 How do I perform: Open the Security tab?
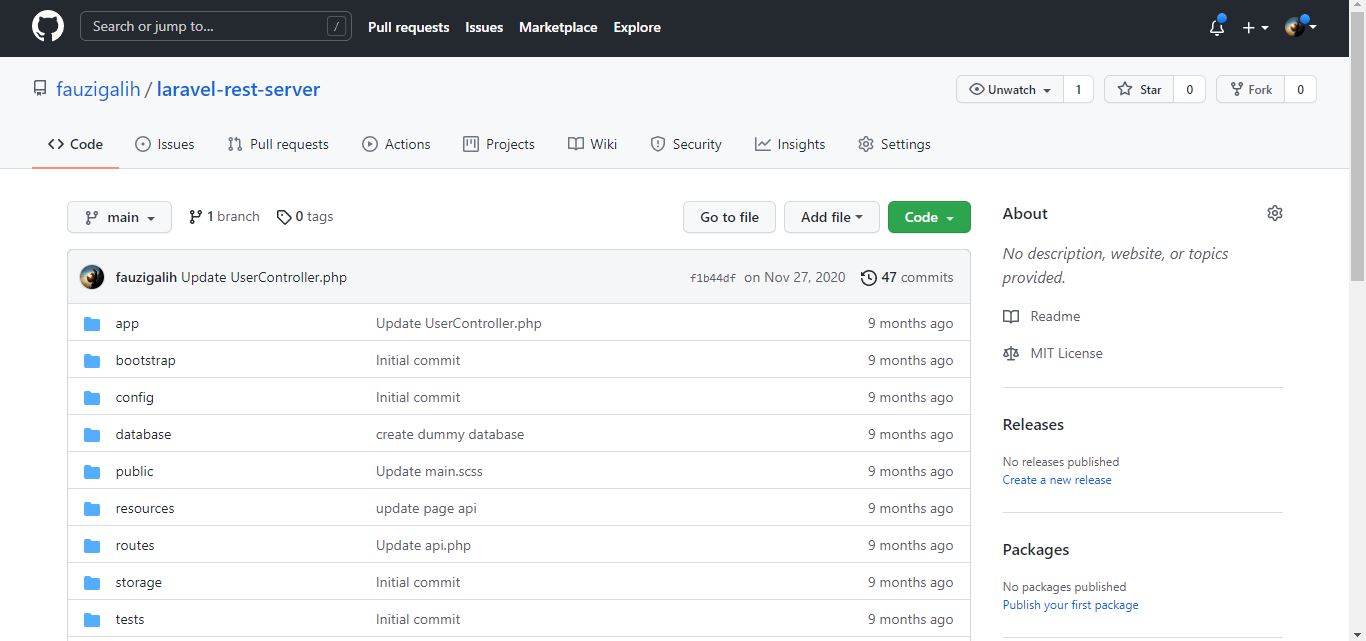point(686,144)
